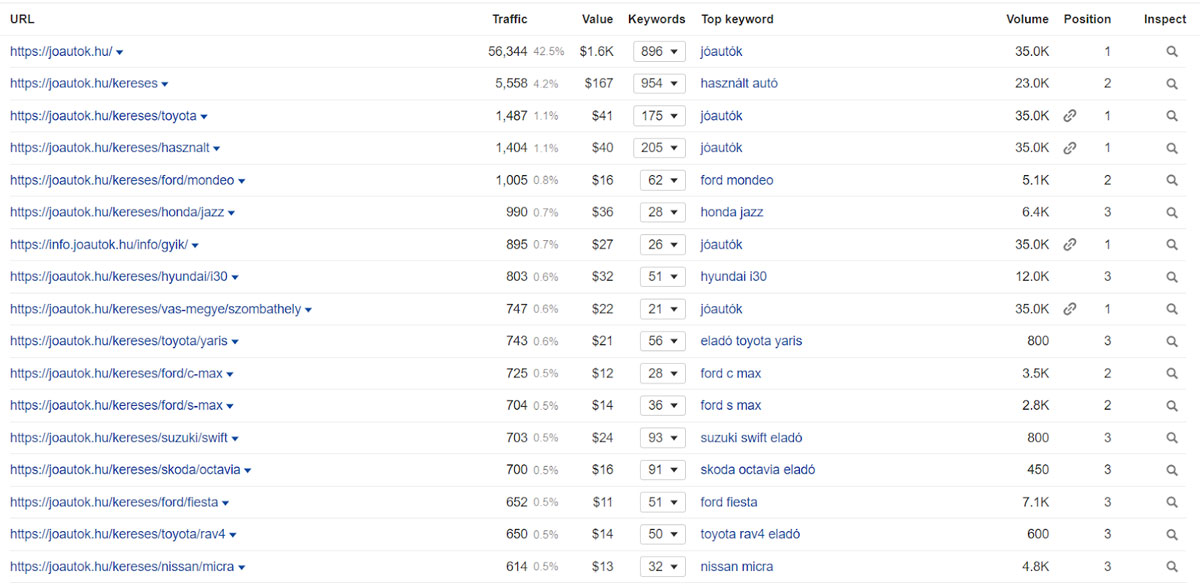This screenshot has height=584, width=1200.
Task: Open the 954 keywords dropdown
Action: [x=659, y=84]
